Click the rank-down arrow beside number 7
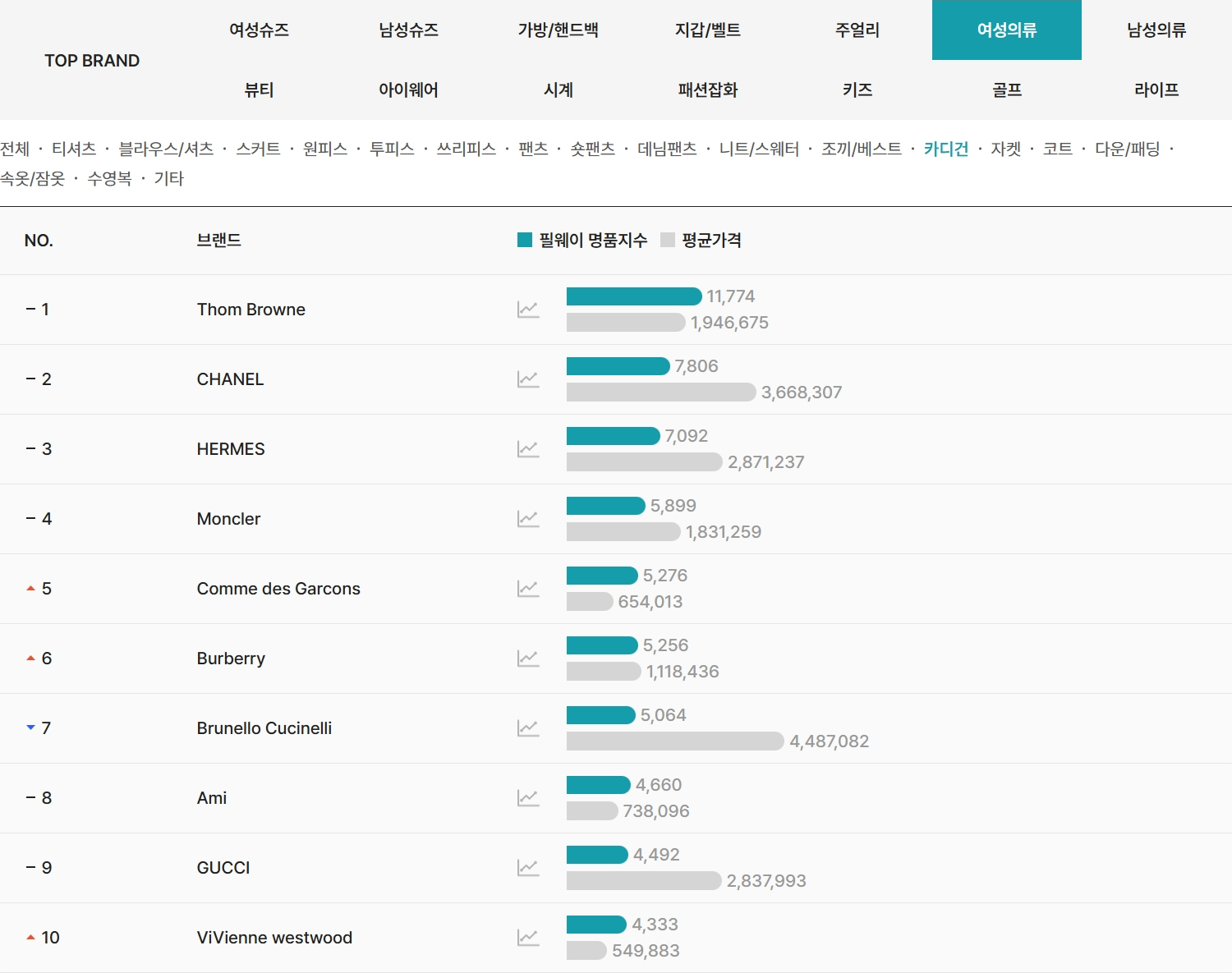This screenshot has height=973, width=1232. (30, 727)
